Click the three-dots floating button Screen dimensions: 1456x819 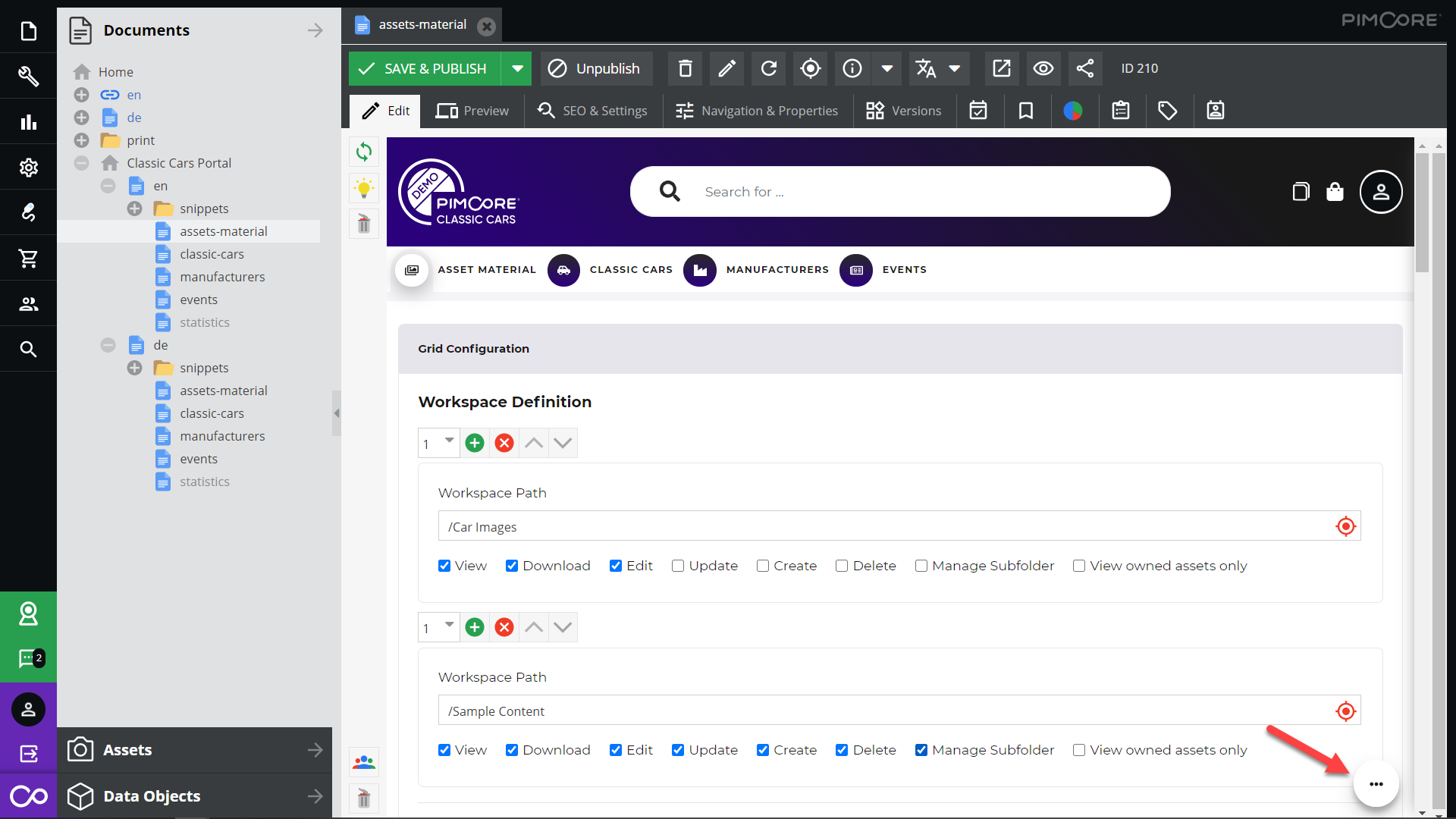1376,783
